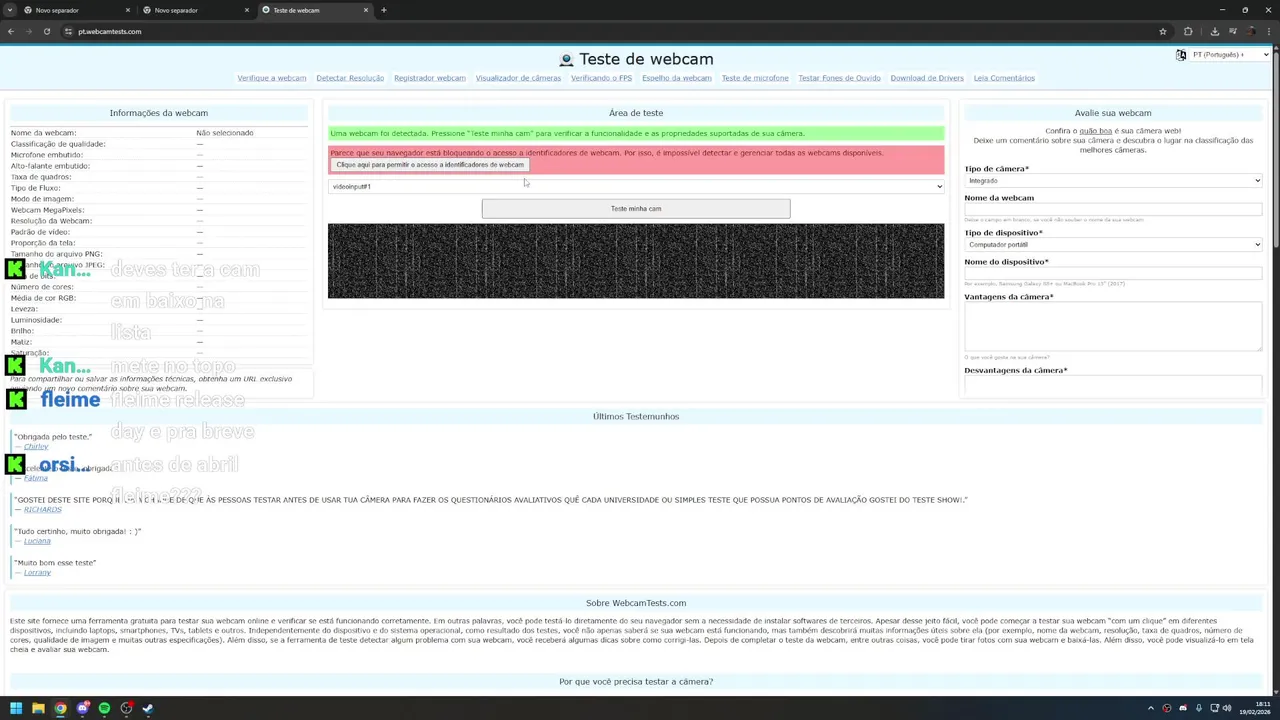Screen dimensions: 1280x720
Task: Open Testar Fones de Ouvido
Action: pos(839,78)
